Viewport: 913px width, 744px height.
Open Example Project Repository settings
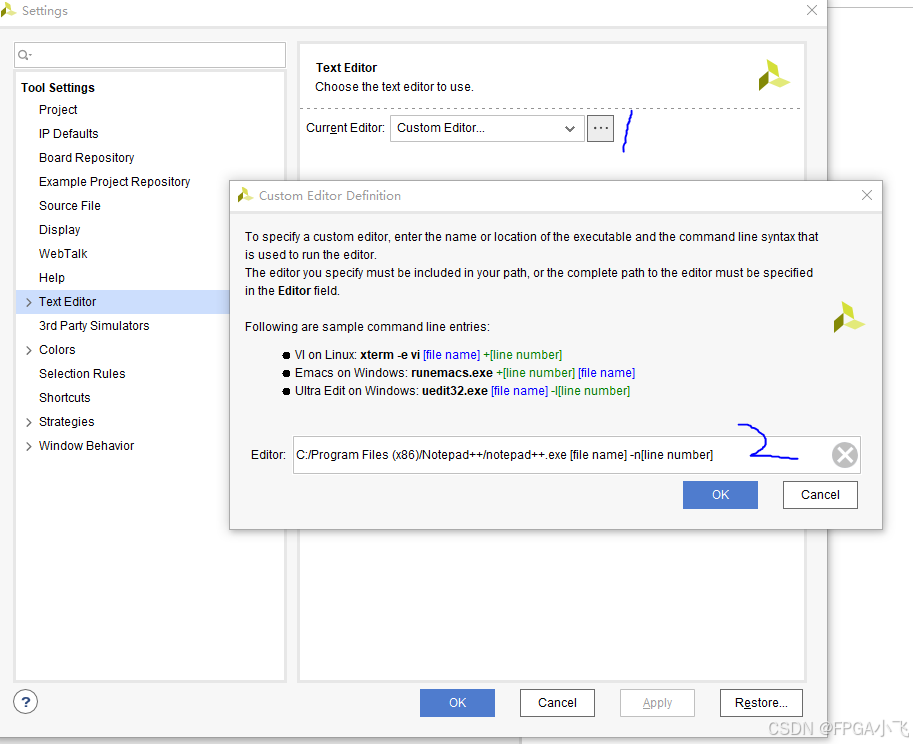[x=115, y=182]
